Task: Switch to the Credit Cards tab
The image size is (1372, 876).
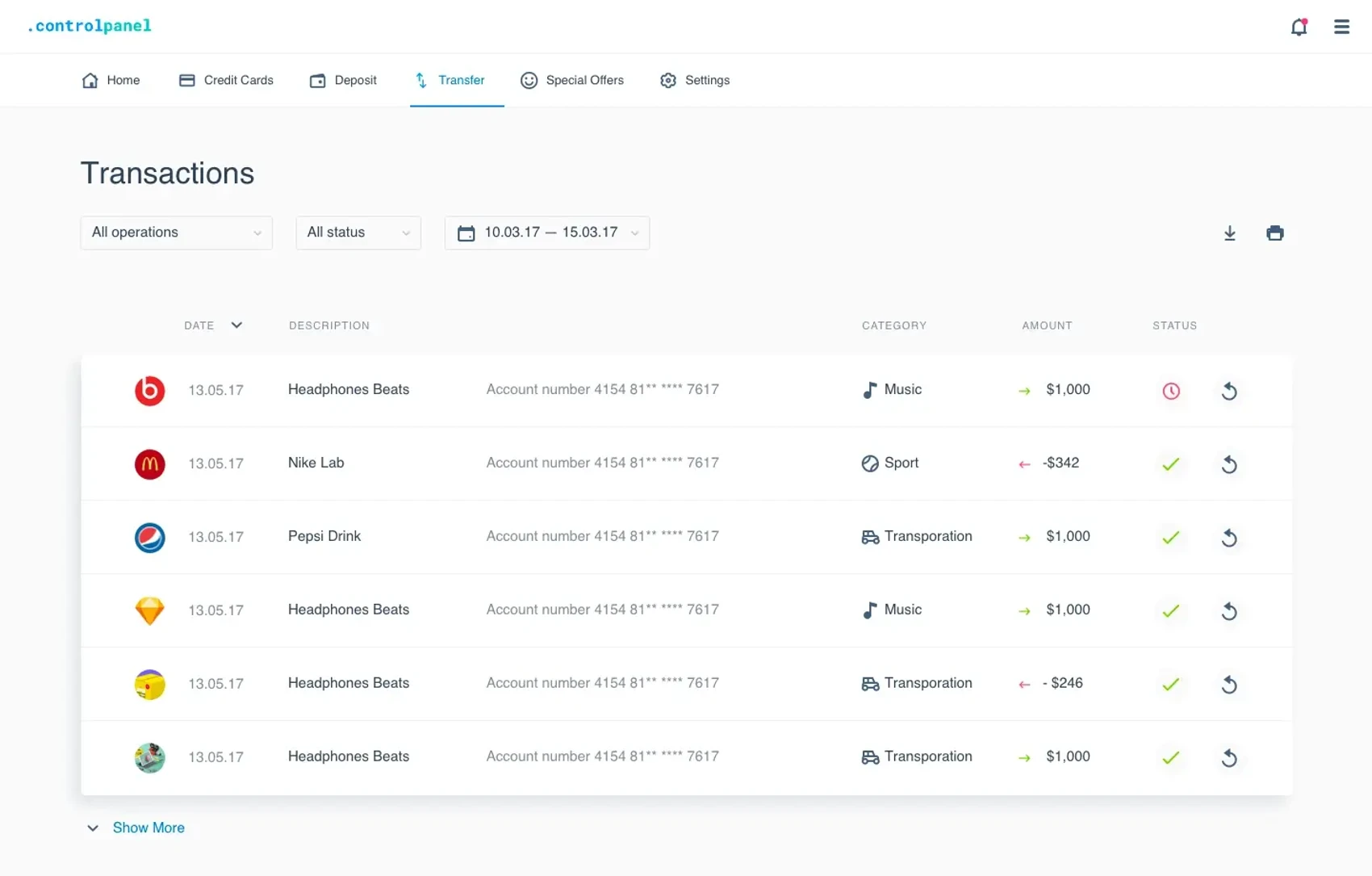Action: click(x=226, y=80)
